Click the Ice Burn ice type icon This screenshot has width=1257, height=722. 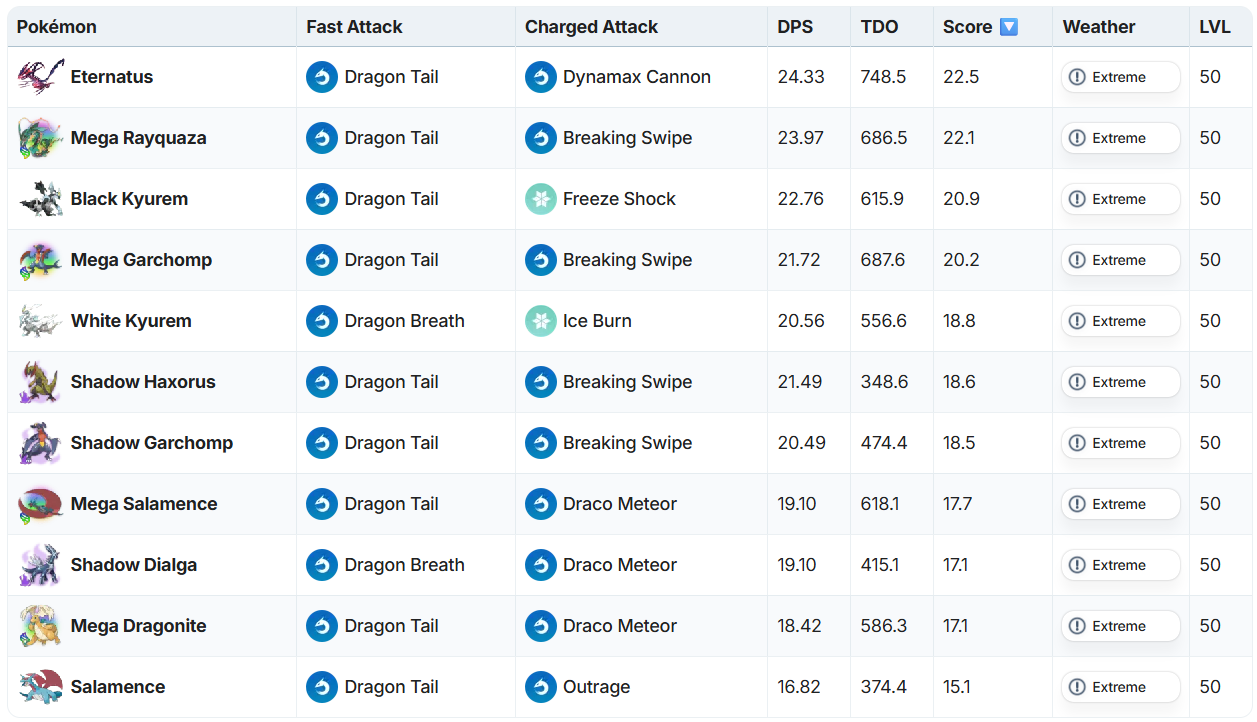pyautogui.click(x=541, y=321)
